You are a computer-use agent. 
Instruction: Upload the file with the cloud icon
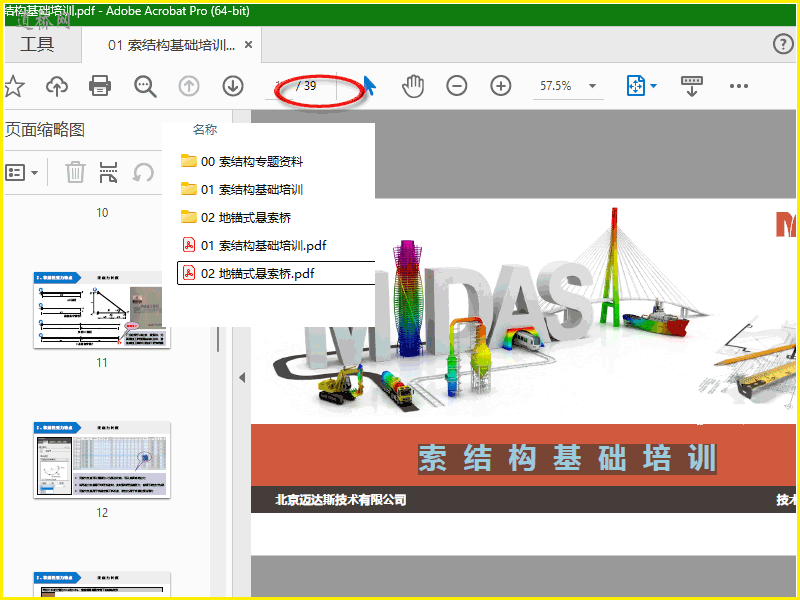click(57, 86)
